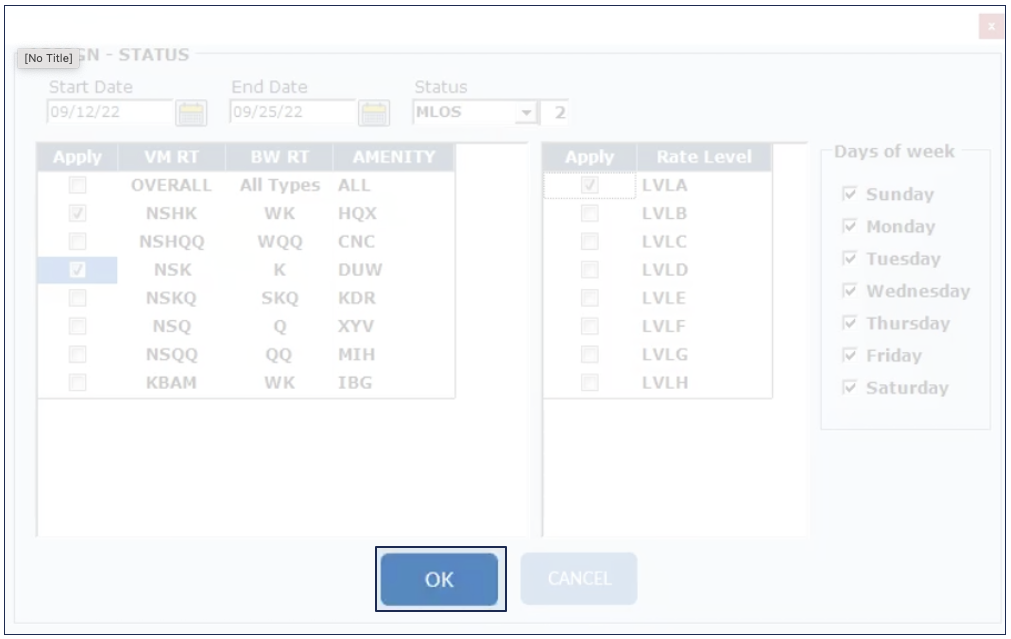Uncheck Wednesday in Days of week
Screen dimensions: 1011x639
[850, 291]
